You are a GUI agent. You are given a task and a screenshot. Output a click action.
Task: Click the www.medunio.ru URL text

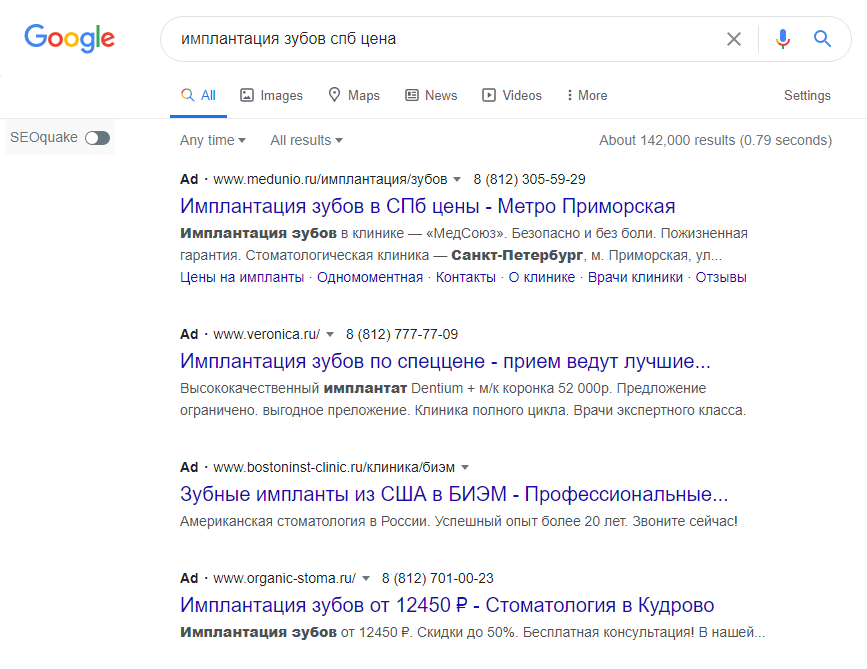point(330,179)
